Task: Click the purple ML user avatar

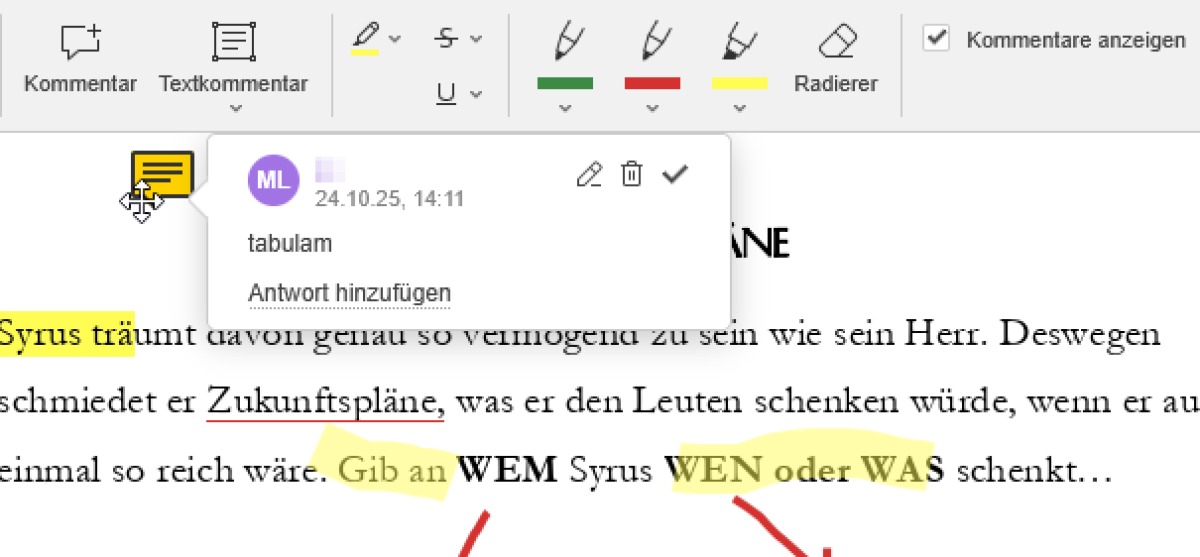Action: point(273,180)
